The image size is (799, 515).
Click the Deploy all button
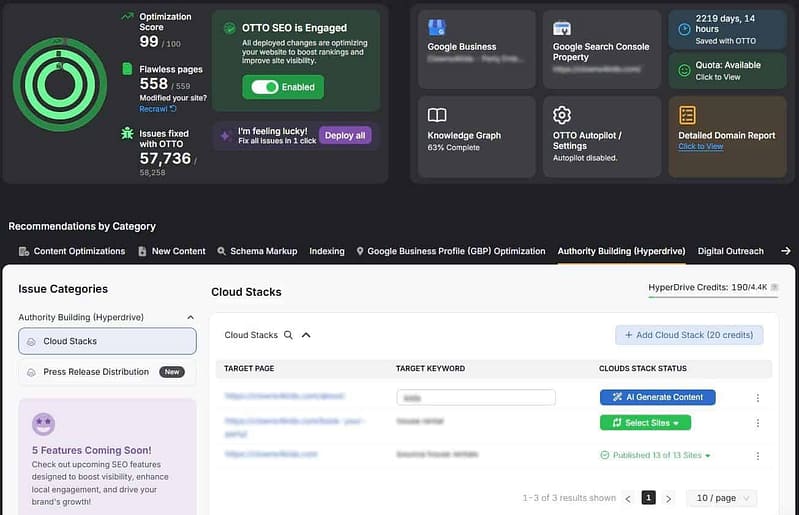click(345, 135)
